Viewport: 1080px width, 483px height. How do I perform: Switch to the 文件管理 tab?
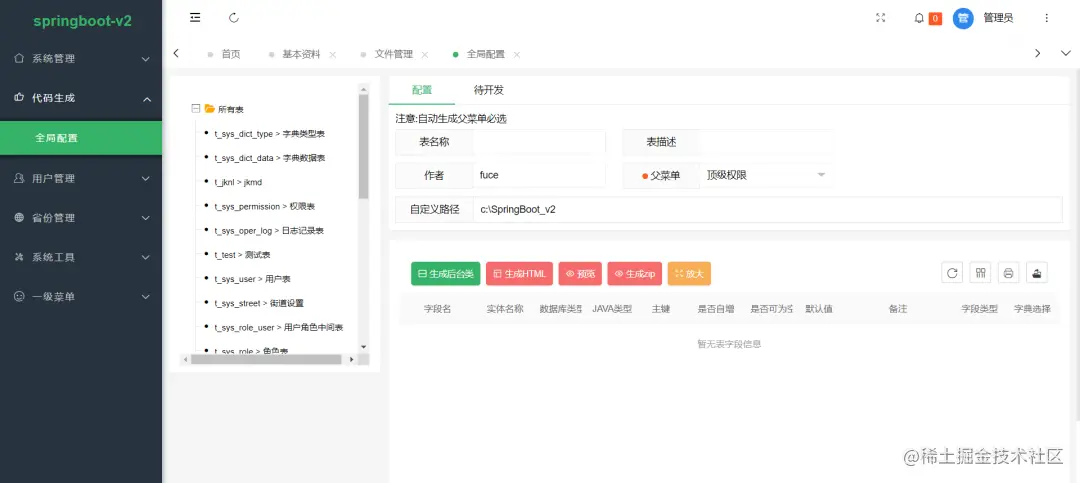click(x=393, y=54)
